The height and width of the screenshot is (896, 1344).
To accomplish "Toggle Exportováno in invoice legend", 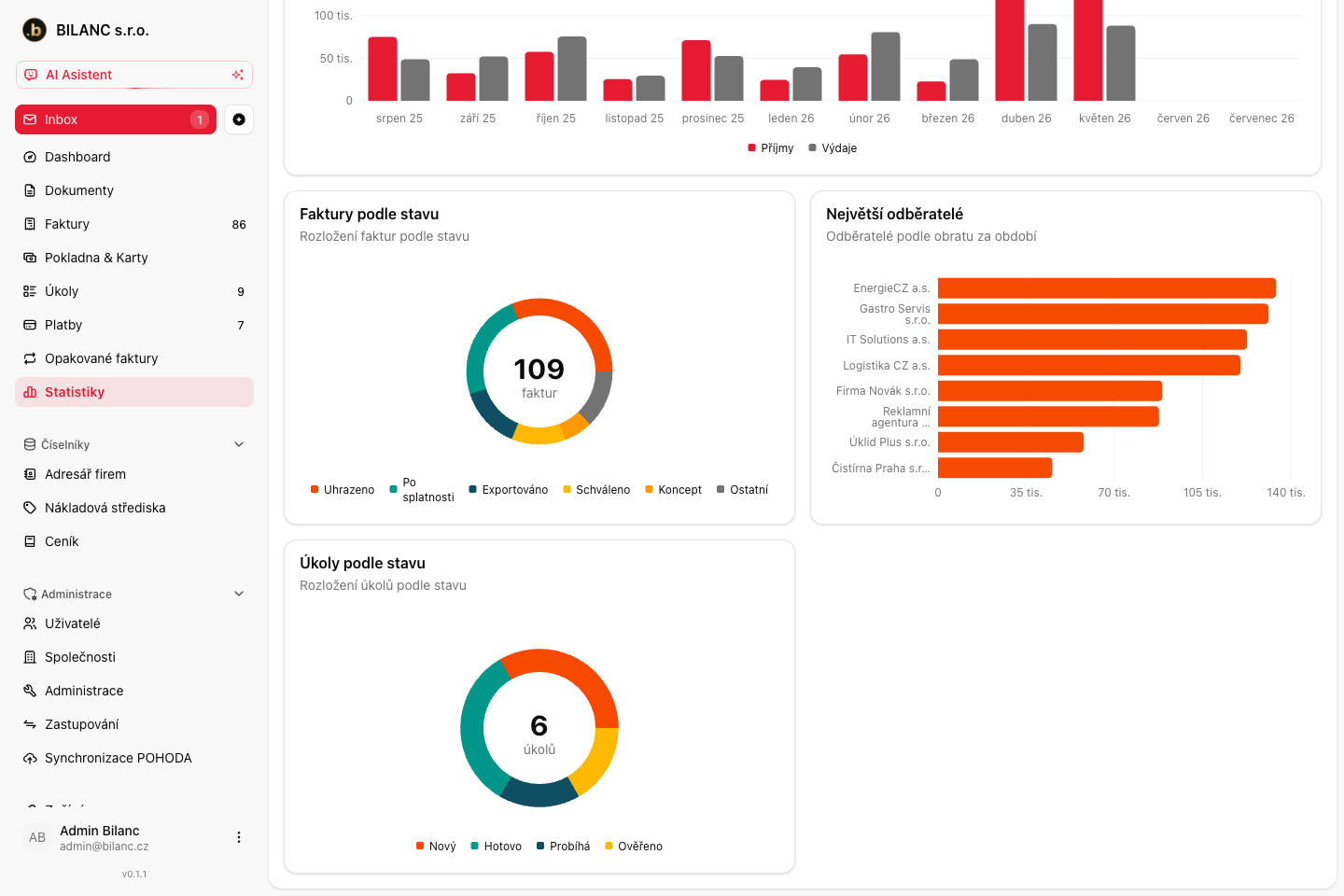I will 508,489.
